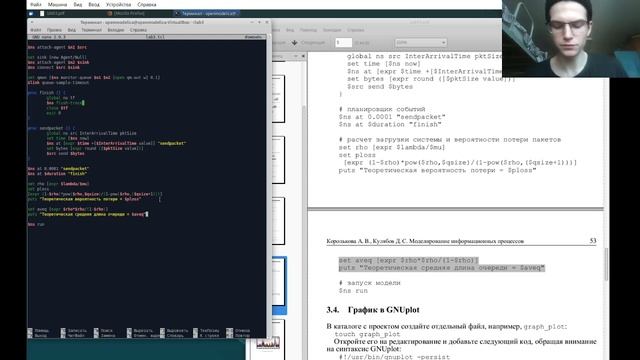Open the zoom level dropdown in PDF viewer

tap(420, 42)
